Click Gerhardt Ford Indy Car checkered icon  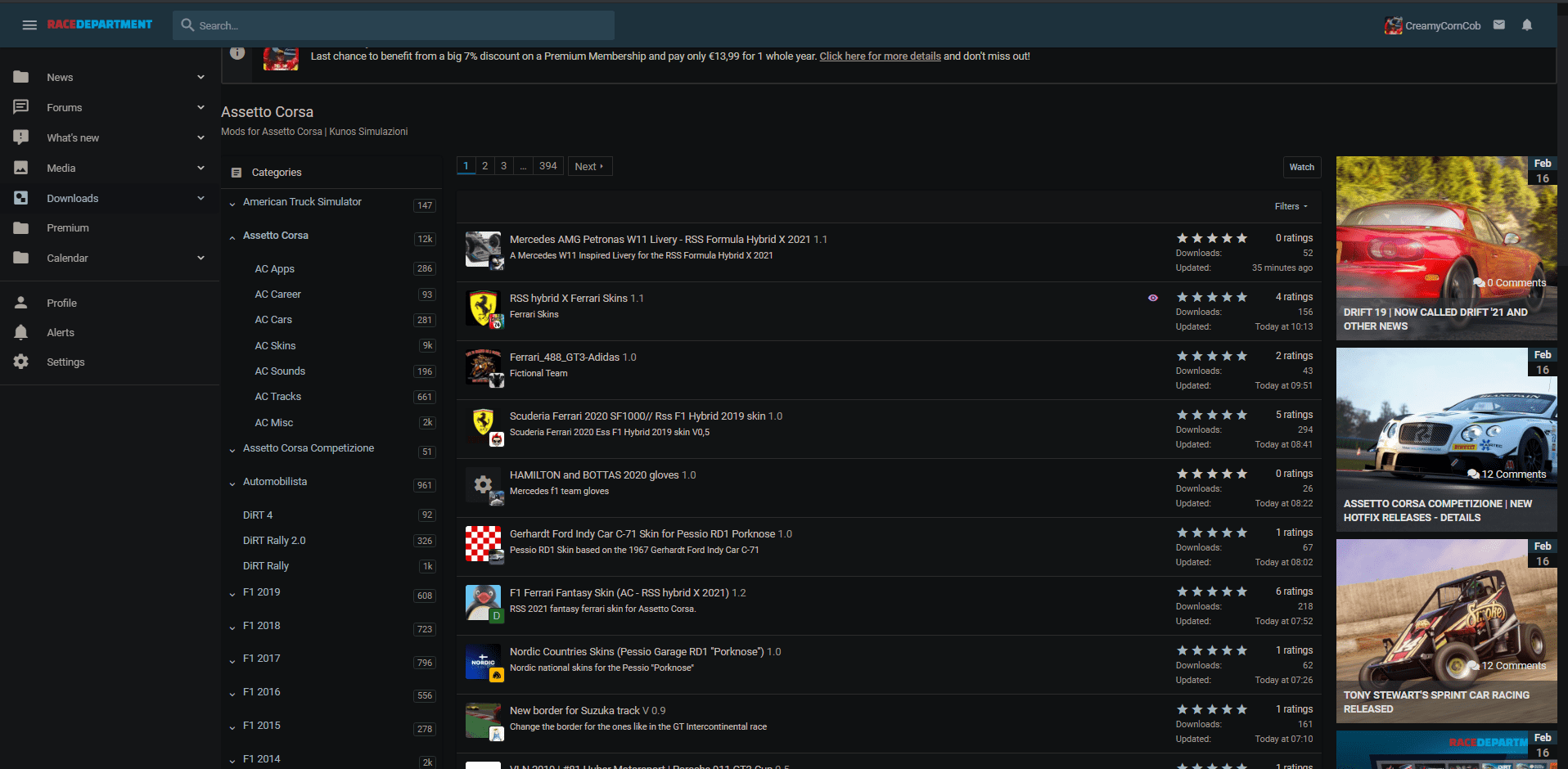click(x=484, y=544)
